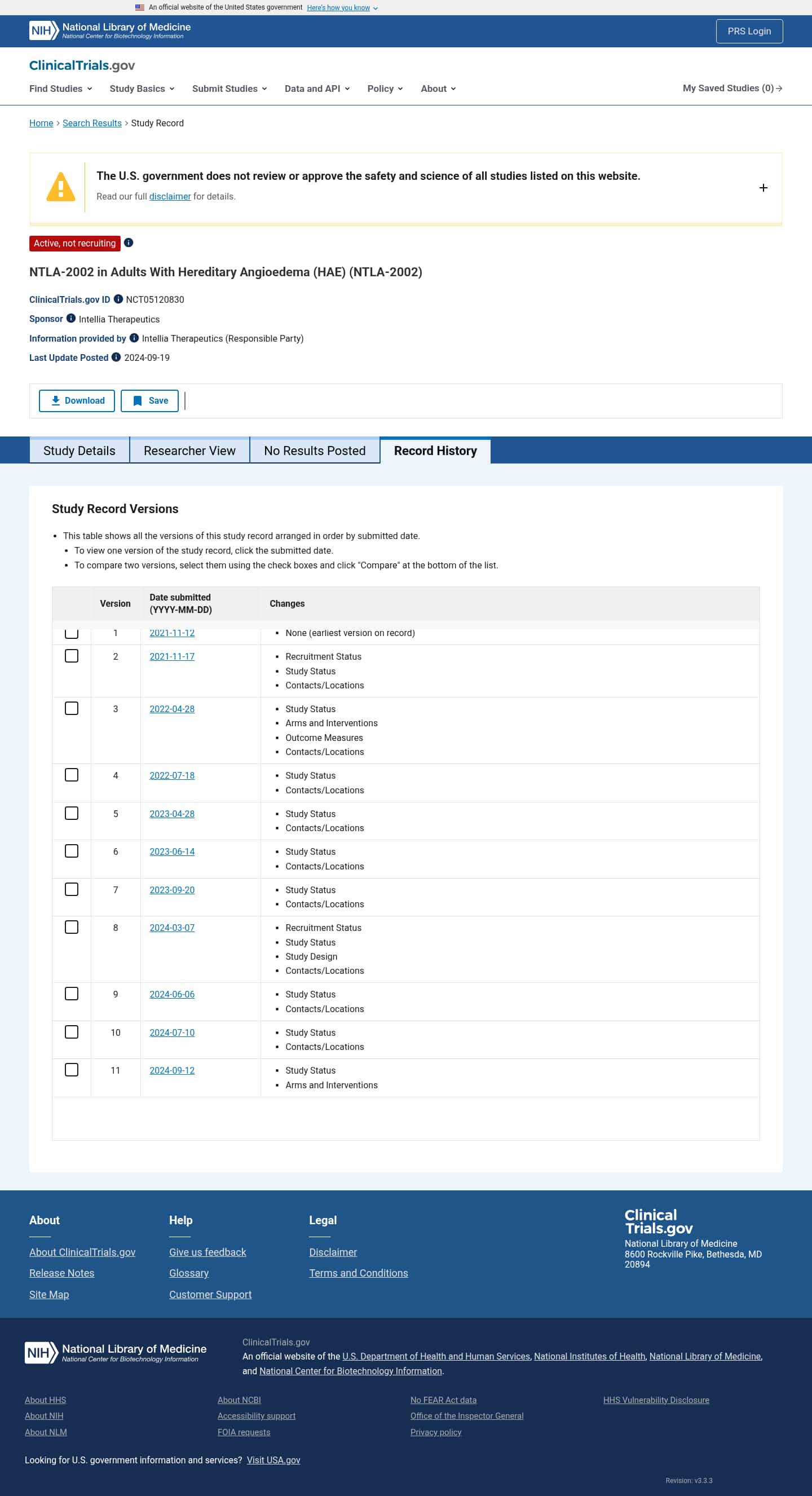Open version submitted 2024-07-10
This screenshot has width=812, height=1496.
pos(172,1032)
